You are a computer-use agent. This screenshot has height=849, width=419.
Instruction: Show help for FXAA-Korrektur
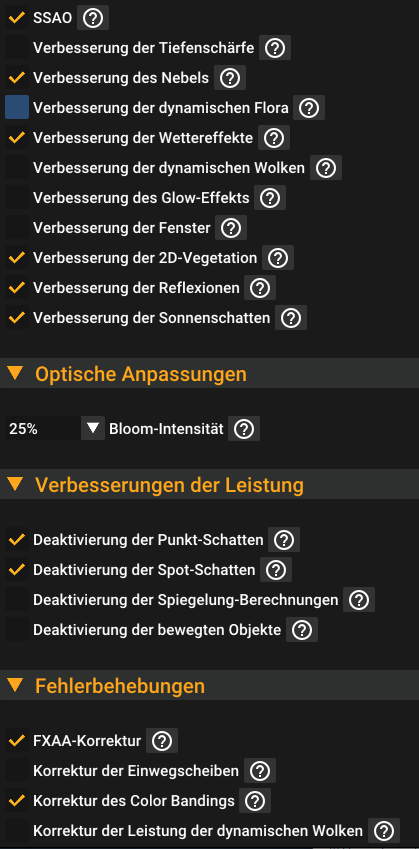click(x=162, y=741)
